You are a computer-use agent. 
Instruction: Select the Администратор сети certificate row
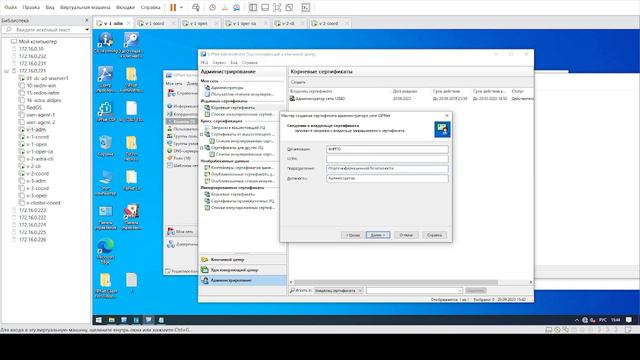pos(411,99)
